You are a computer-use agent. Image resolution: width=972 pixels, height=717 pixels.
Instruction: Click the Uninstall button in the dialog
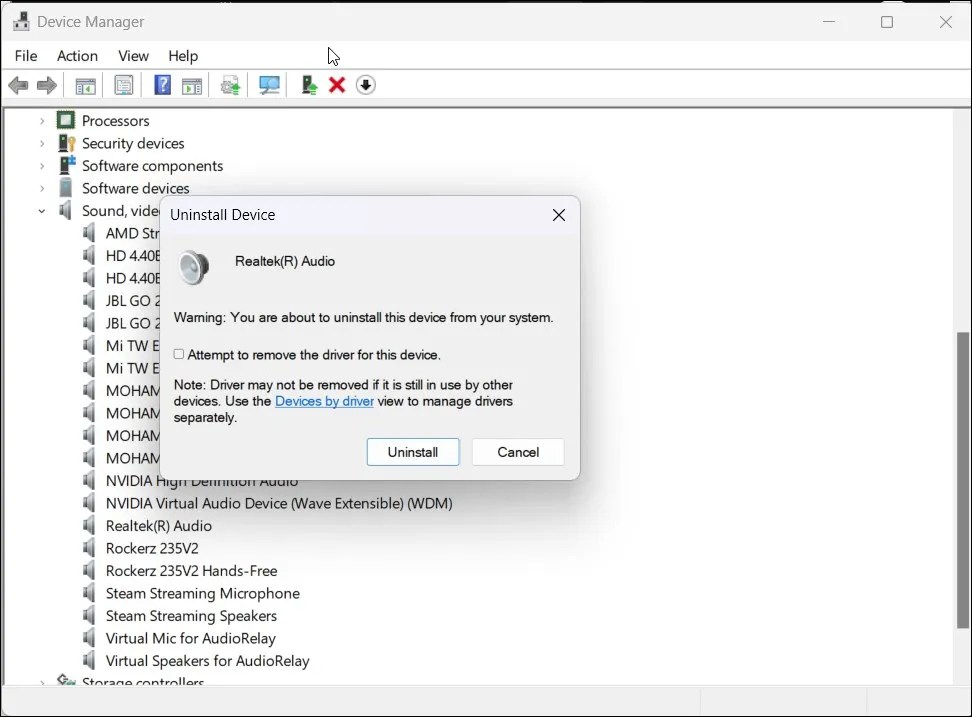413,451
